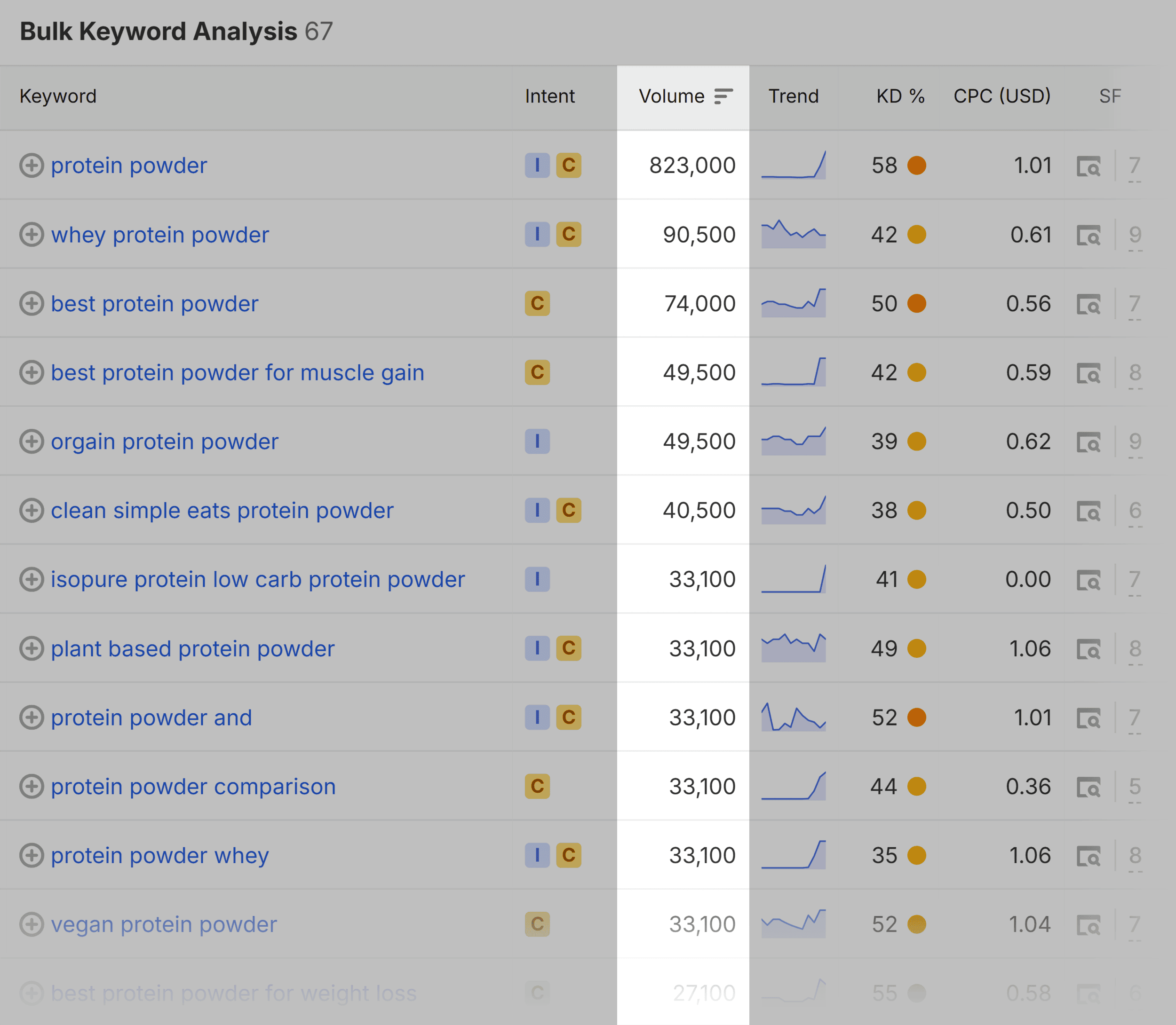Click Informational badge for 'orgain protein powder'
Screen dimensions: 1176x1025
(537, 441)
